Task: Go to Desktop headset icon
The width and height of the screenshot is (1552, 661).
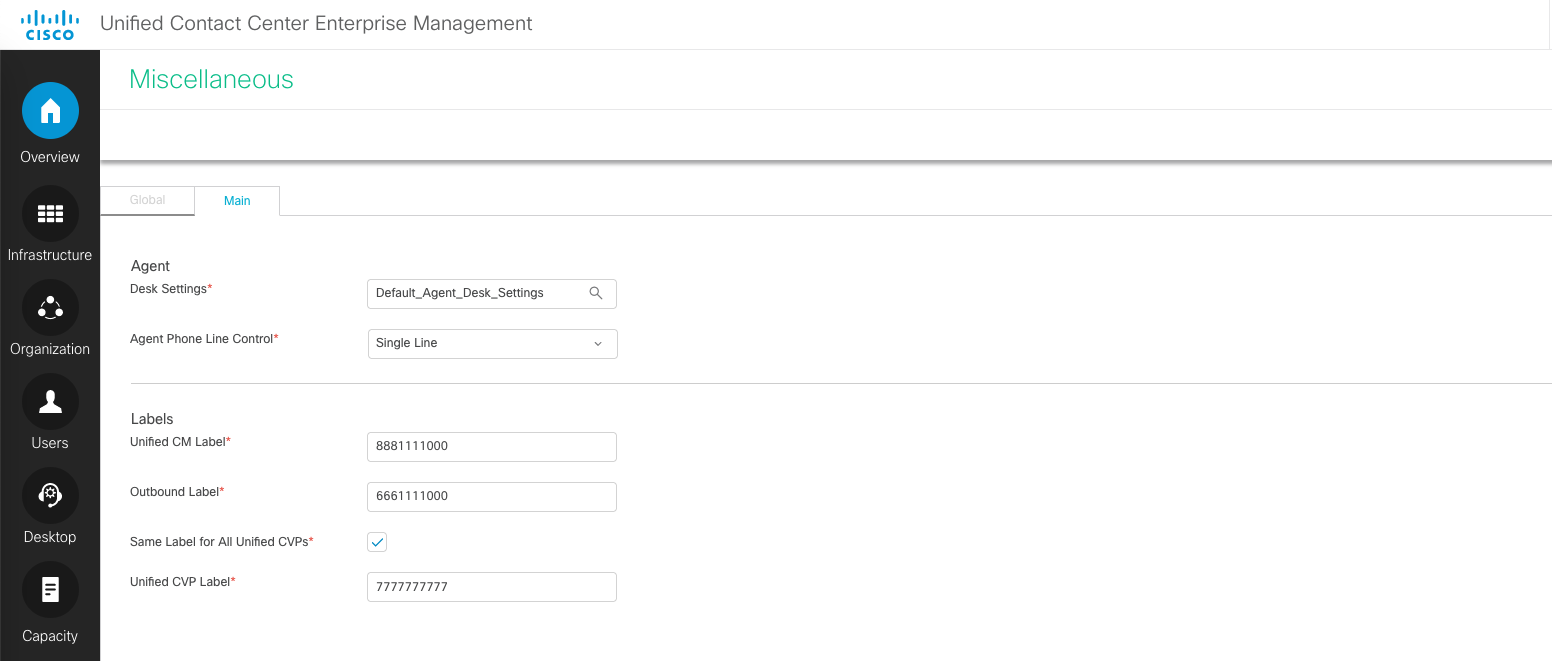Action: point(50,495)
